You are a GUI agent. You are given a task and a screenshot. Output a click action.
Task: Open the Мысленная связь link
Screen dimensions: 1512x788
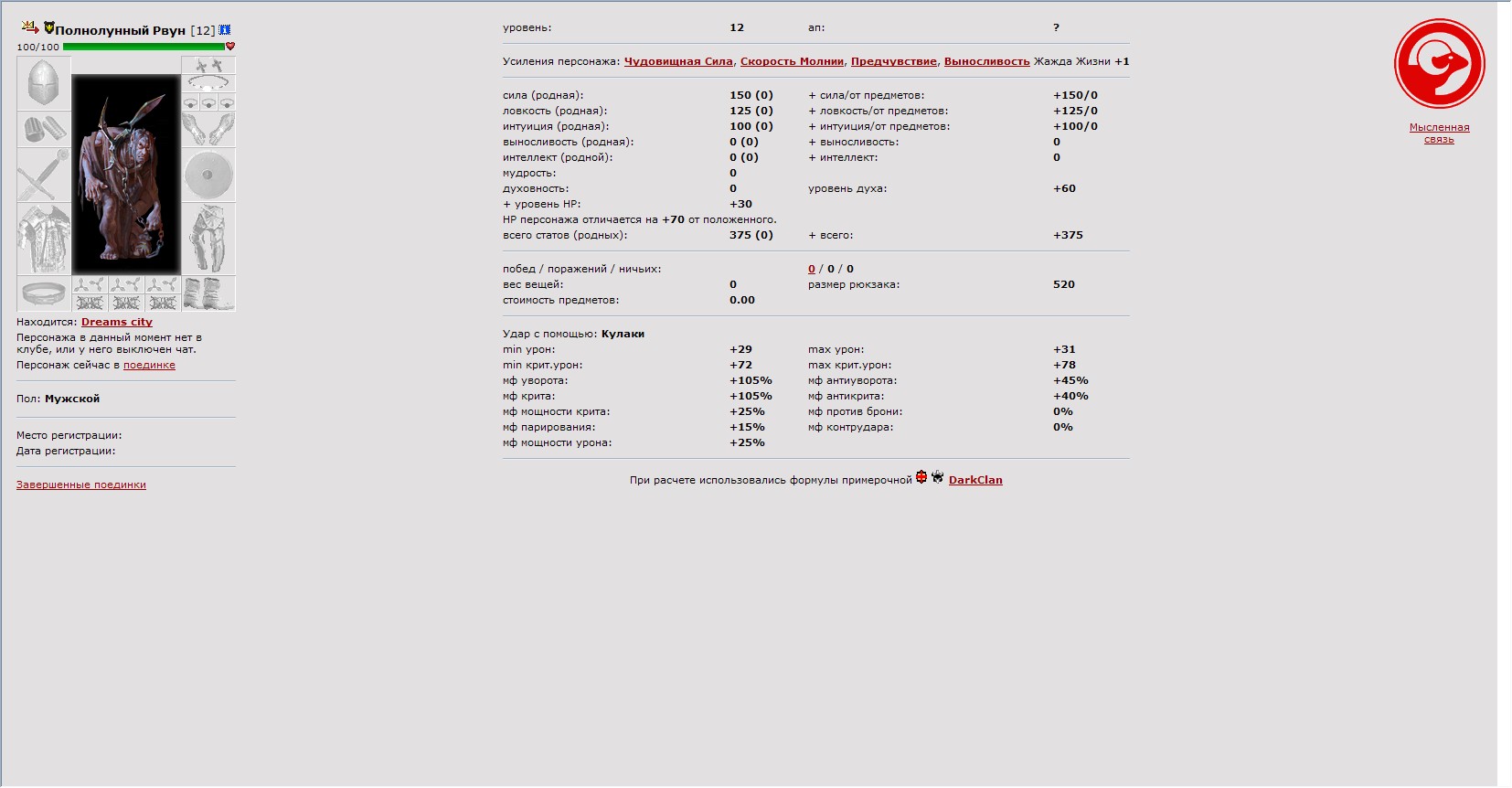tap(1439, 133)
